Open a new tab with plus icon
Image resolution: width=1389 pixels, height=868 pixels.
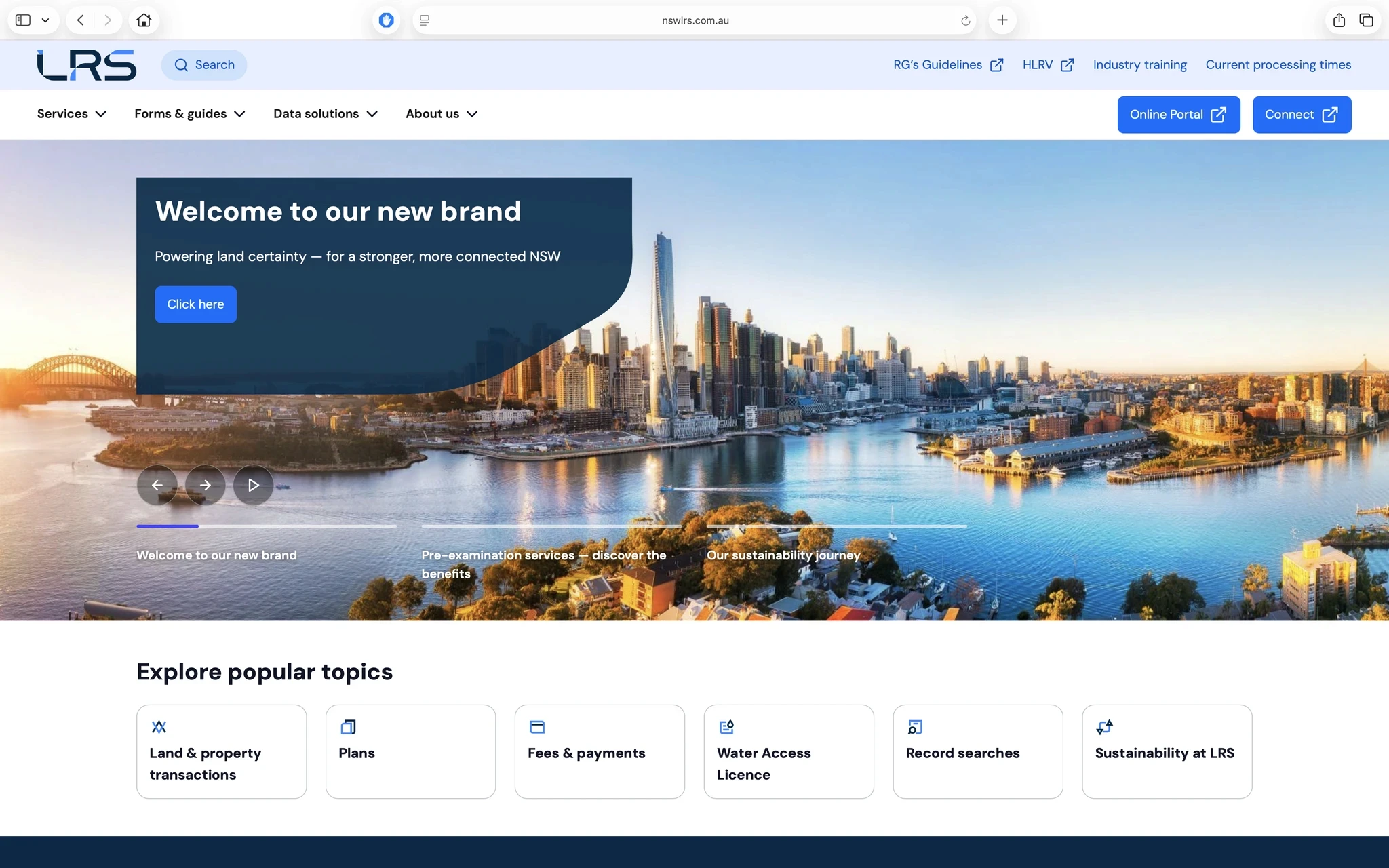point(1002,20)
